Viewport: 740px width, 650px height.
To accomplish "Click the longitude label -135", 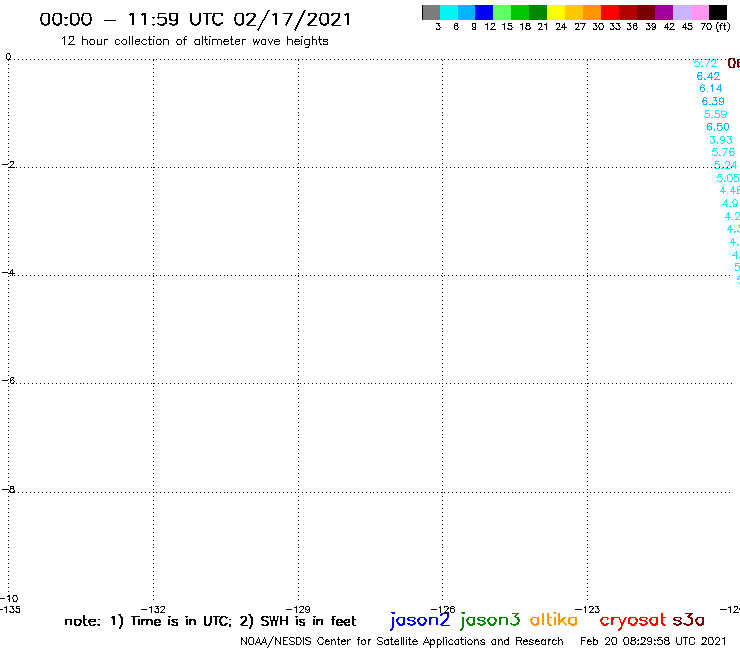I will point(10,609).
